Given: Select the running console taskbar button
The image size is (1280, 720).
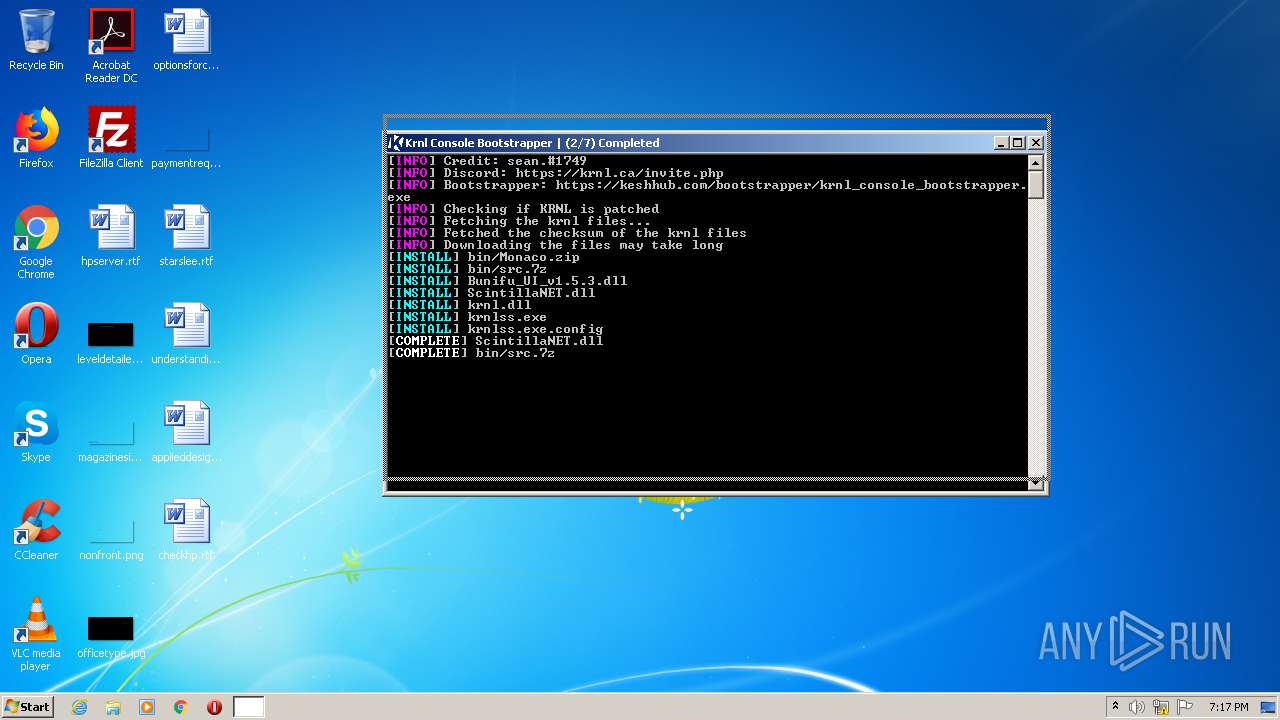Looking at the screenshot, I should coord(249,707).
